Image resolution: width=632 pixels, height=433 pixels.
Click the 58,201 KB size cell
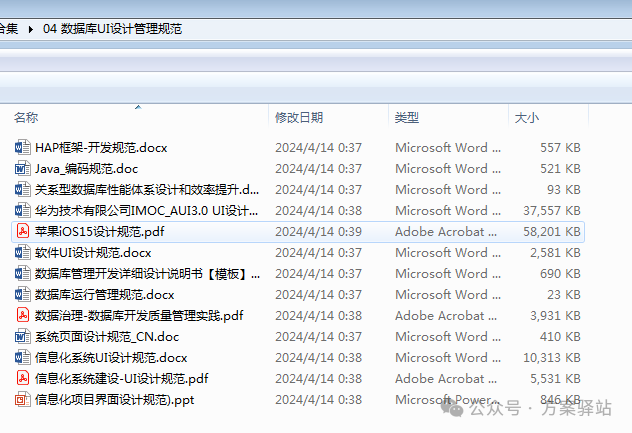coord(552,231)
